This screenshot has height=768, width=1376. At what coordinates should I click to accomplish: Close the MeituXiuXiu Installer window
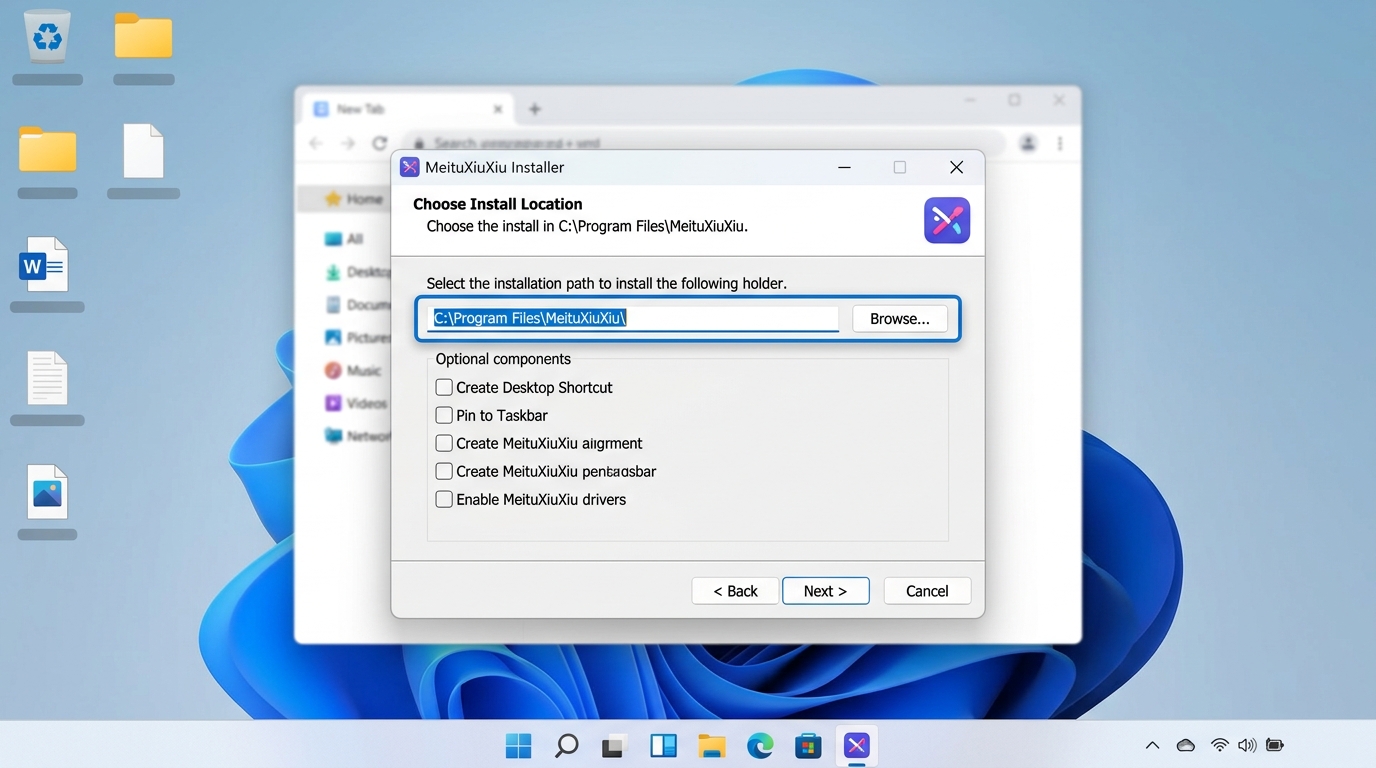pos(956,167)
